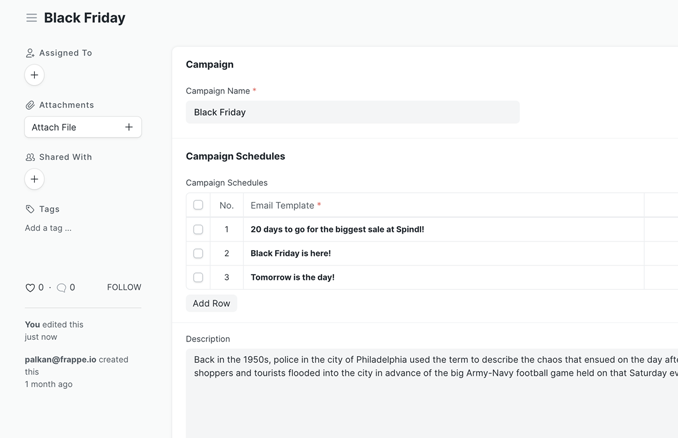
Task: Edit the Campaign Name field
Action: [x=352, y=112]
